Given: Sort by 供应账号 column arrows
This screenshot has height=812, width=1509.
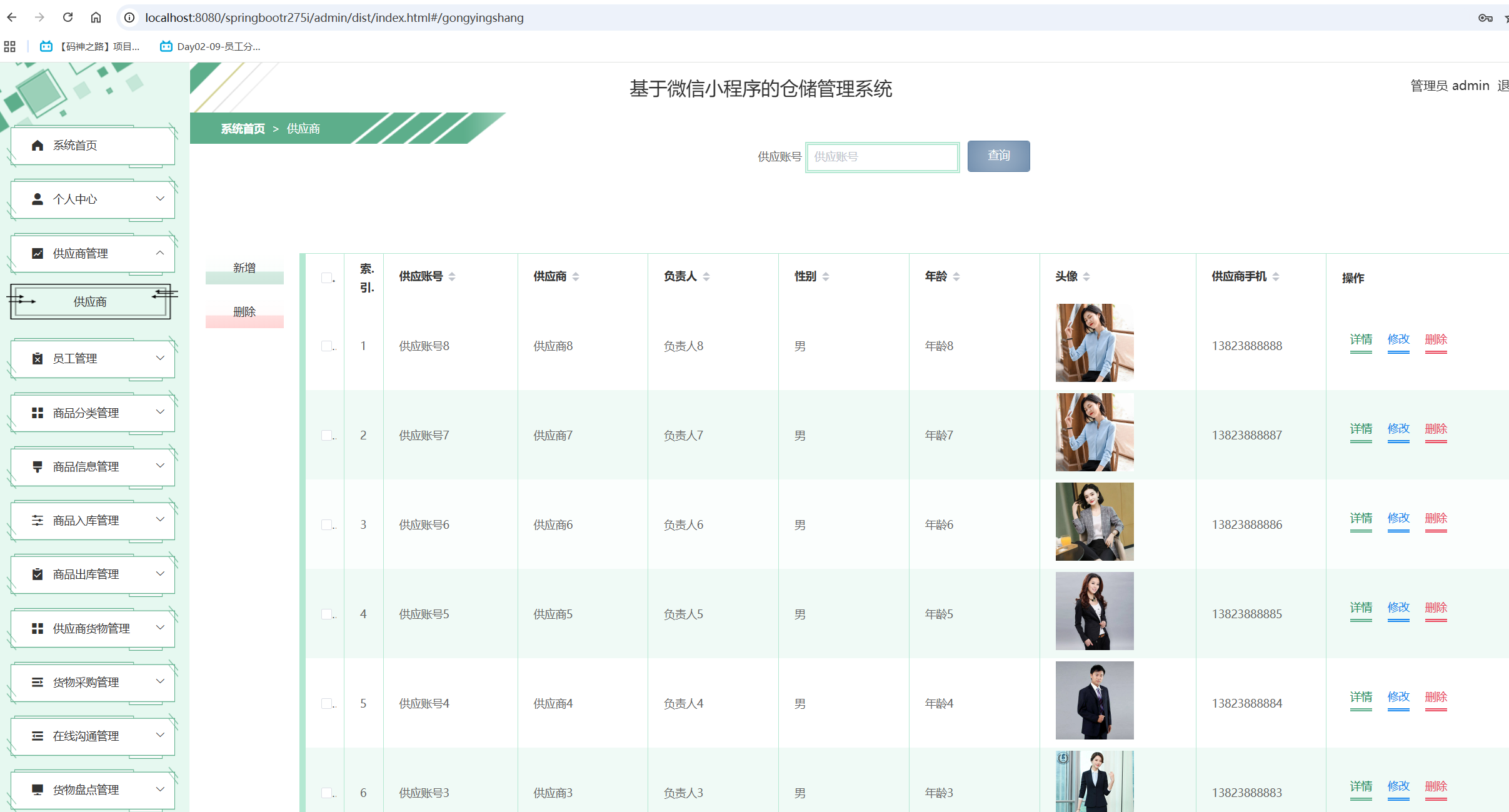Looking at the screenshot, I should pos(452,276).
